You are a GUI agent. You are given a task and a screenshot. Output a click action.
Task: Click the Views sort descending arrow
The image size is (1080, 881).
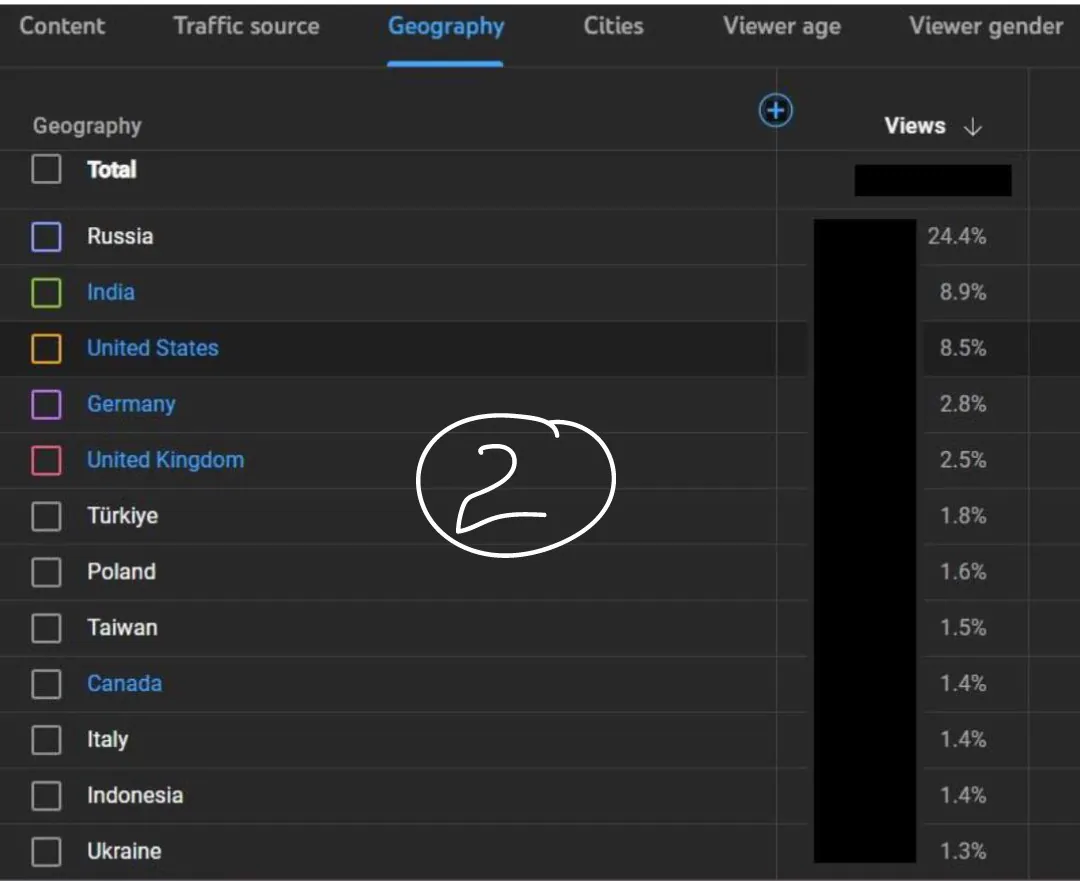pos(973,127)
